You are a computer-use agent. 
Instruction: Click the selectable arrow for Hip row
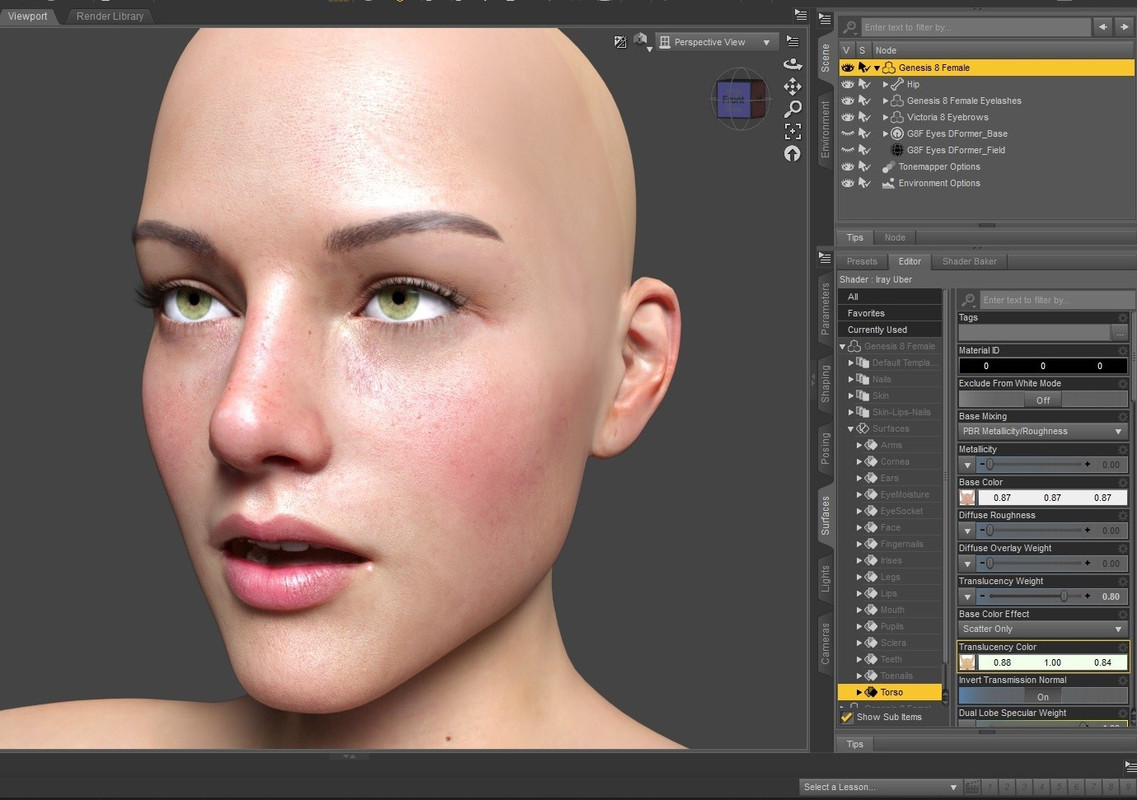pos(864,84)
